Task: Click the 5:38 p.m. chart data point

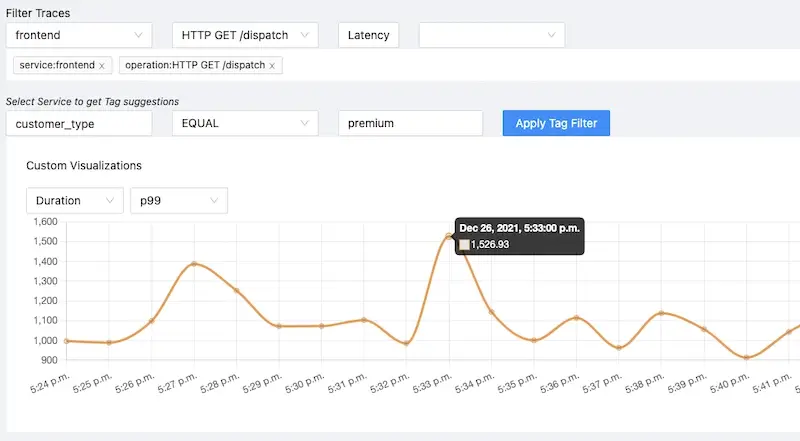Action: 661,313
